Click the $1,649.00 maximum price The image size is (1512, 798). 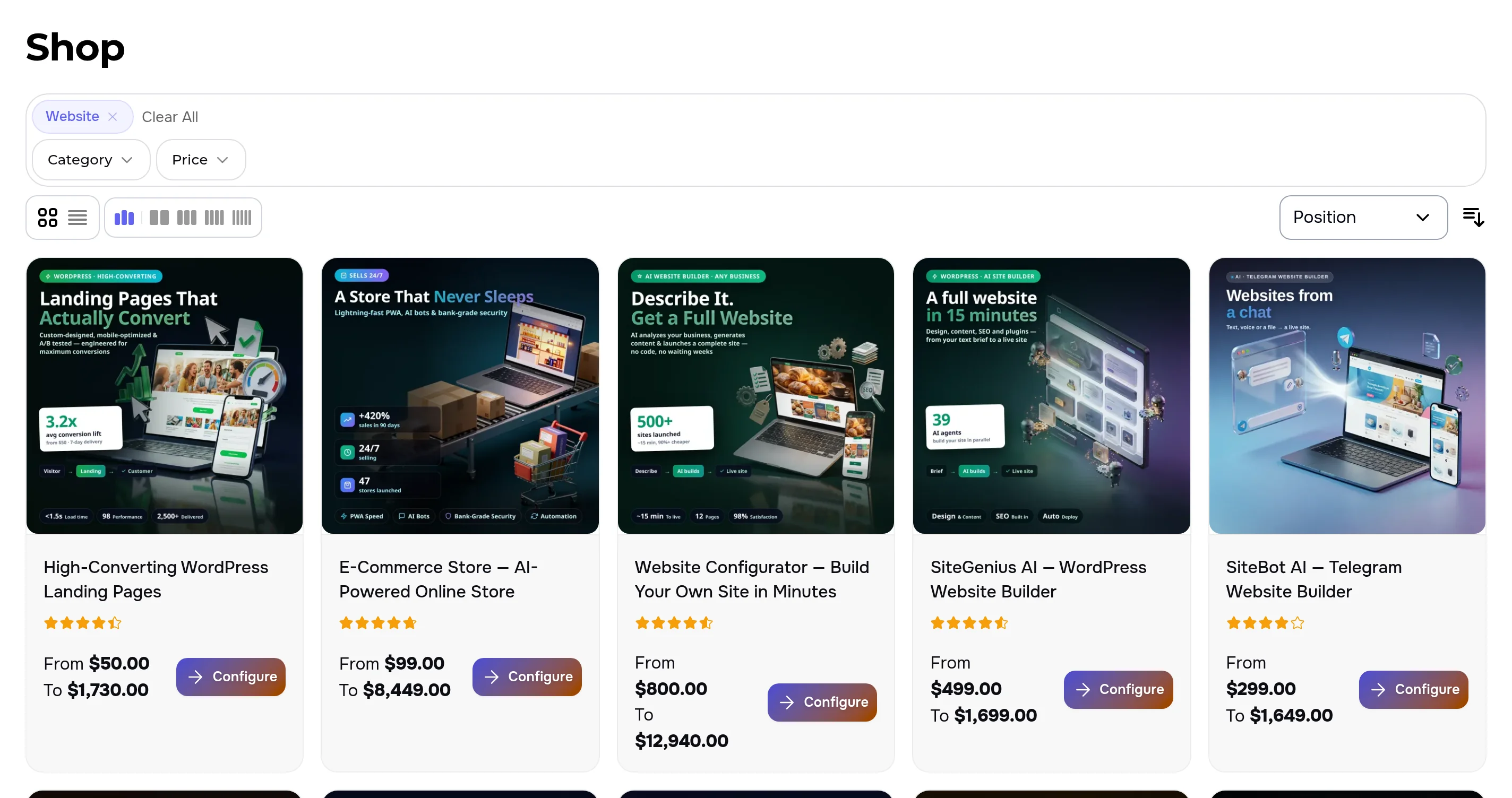click(x=1291, y=716)
